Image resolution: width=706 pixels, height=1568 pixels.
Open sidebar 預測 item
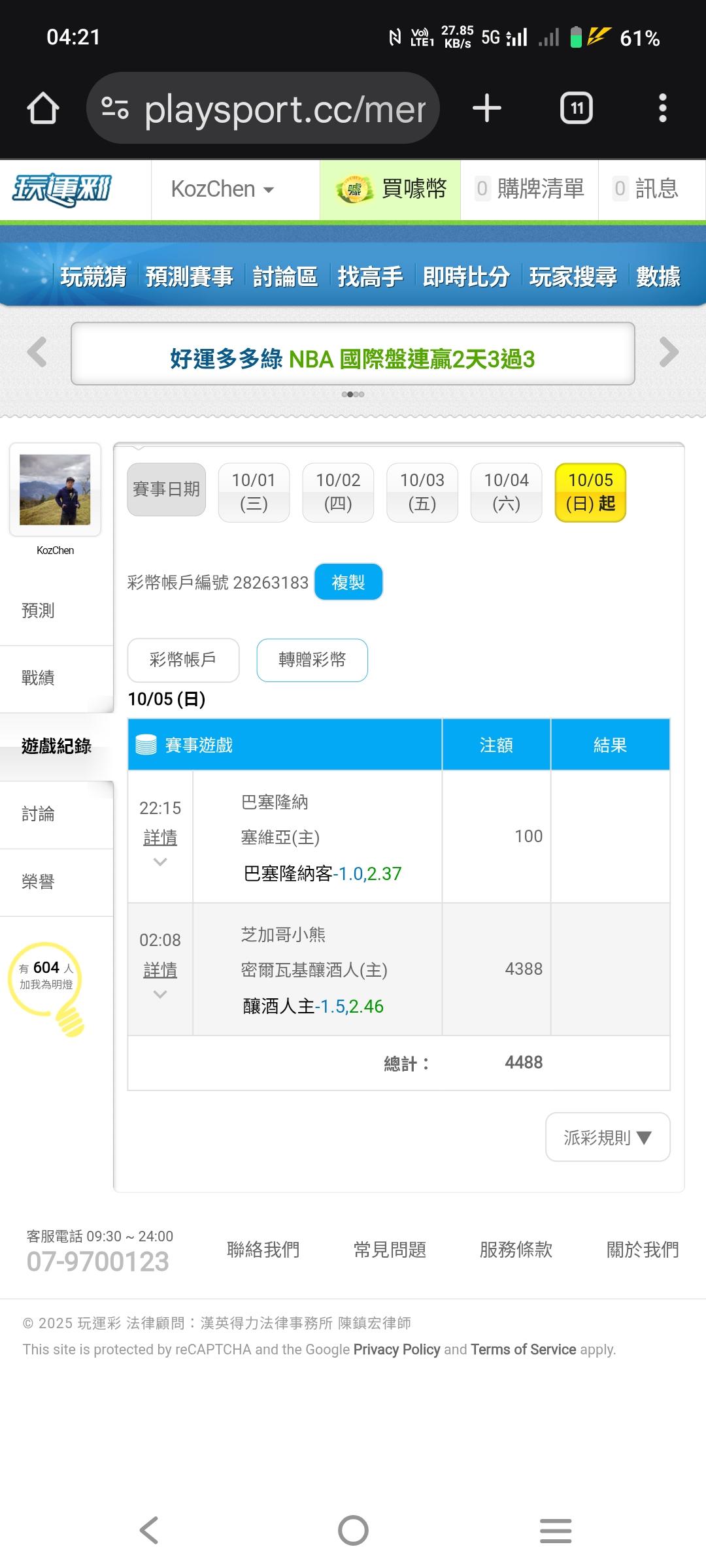56,611
